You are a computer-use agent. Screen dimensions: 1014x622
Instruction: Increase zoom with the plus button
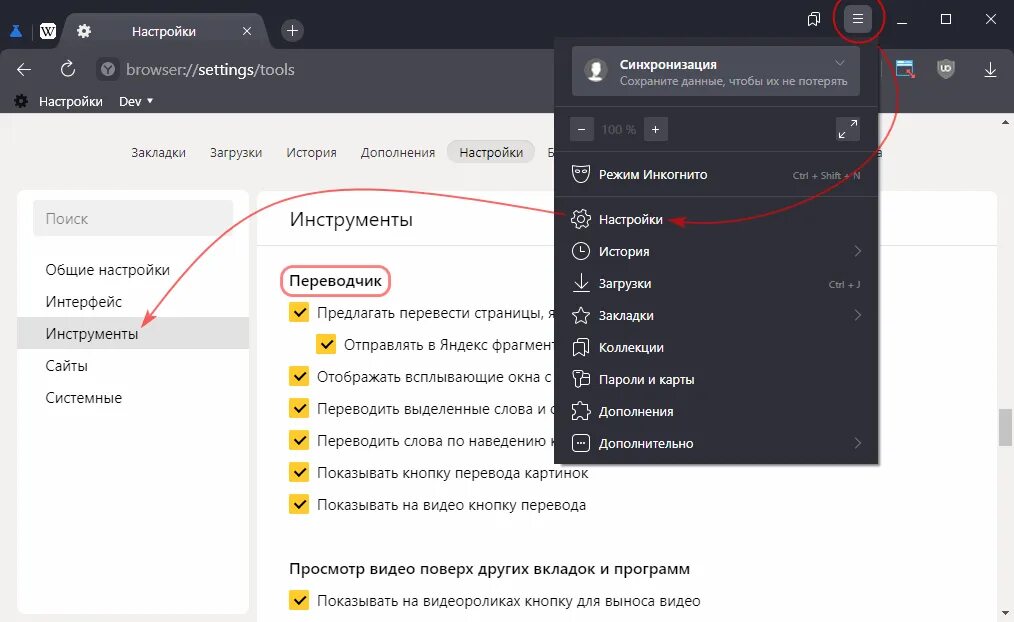point(655,129)
